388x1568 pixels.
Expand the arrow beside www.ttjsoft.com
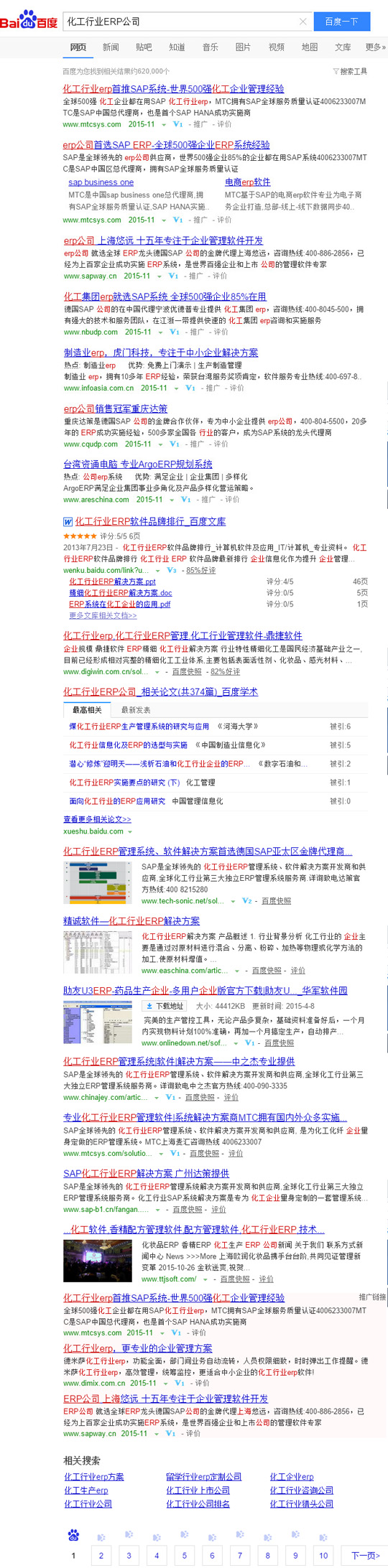(205, 1279)
